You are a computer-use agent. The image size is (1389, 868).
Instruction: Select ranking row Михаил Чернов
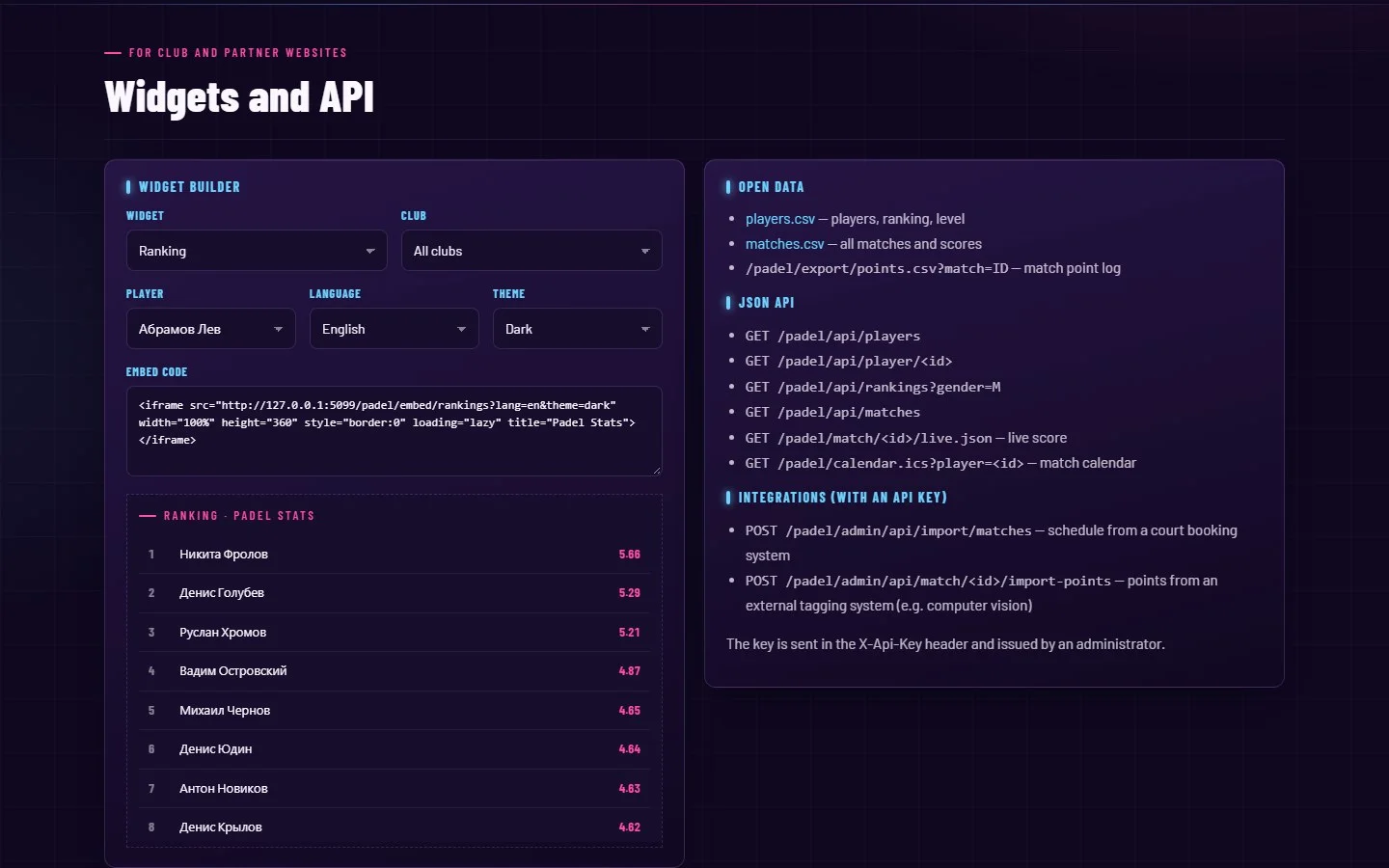[x=395, y=711]
